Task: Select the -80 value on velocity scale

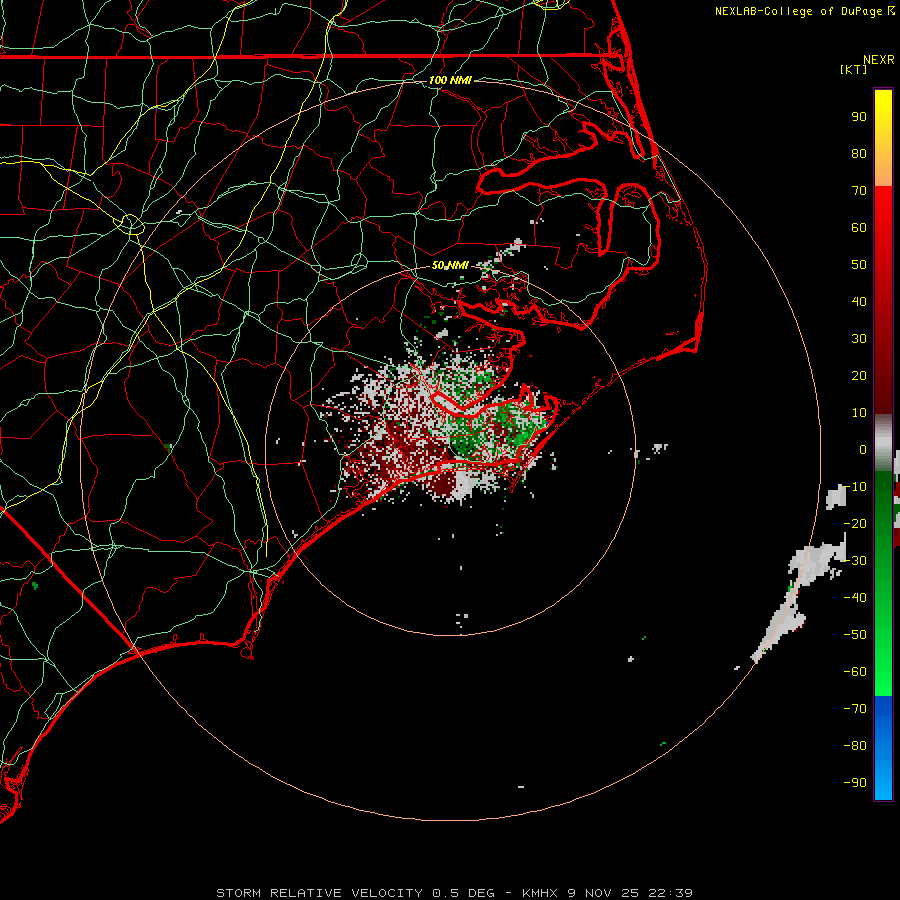Action: click(855, 746)
